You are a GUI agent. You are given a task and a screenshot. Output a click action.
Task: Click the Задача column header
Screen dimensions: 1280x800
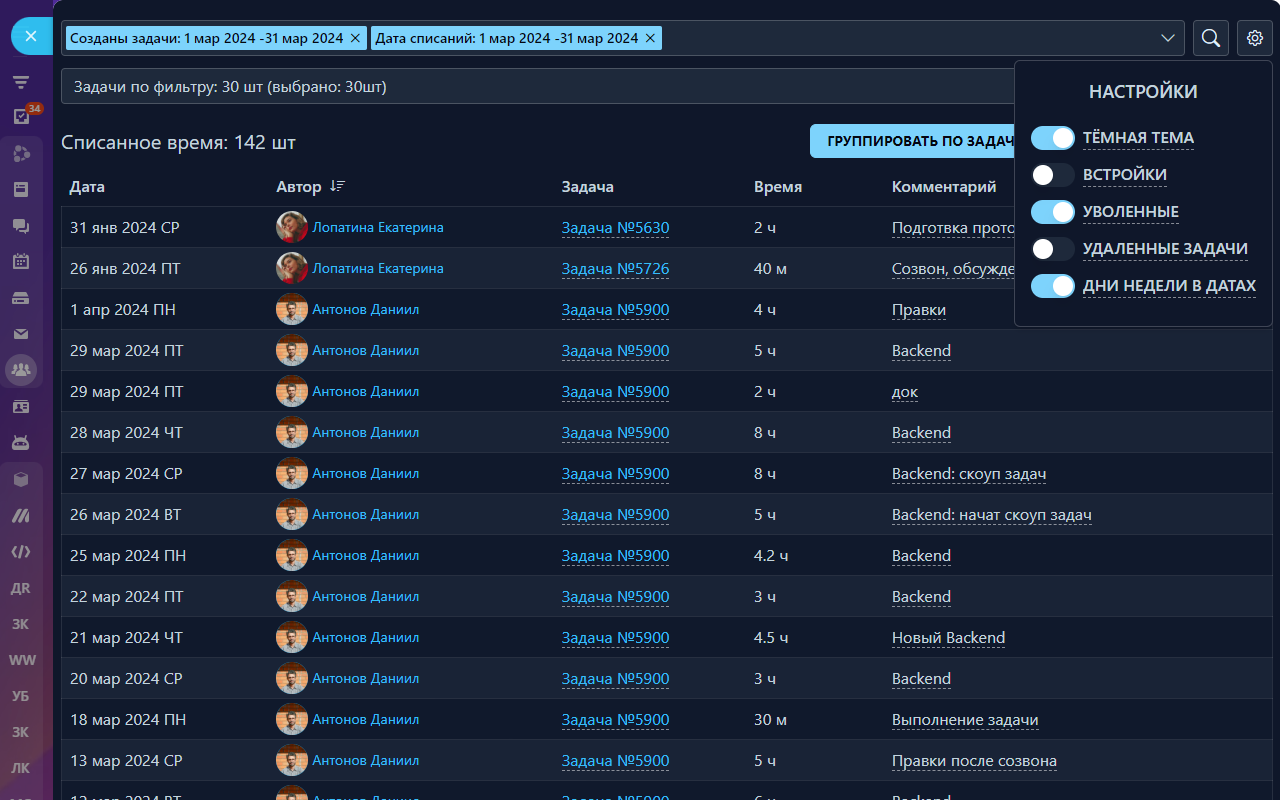click(x=588, y=187)
